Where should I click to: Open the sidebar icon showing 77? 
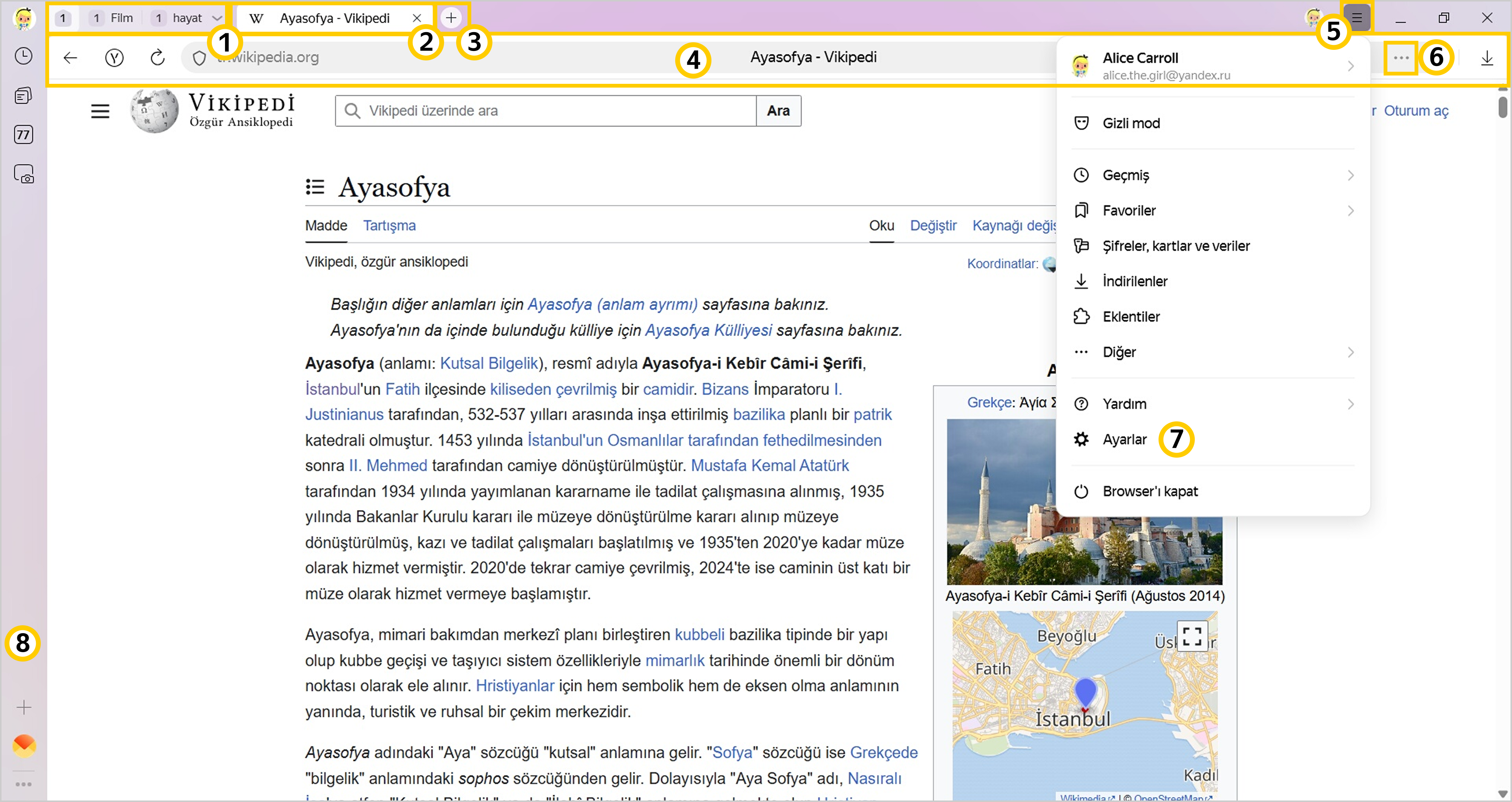23,134
